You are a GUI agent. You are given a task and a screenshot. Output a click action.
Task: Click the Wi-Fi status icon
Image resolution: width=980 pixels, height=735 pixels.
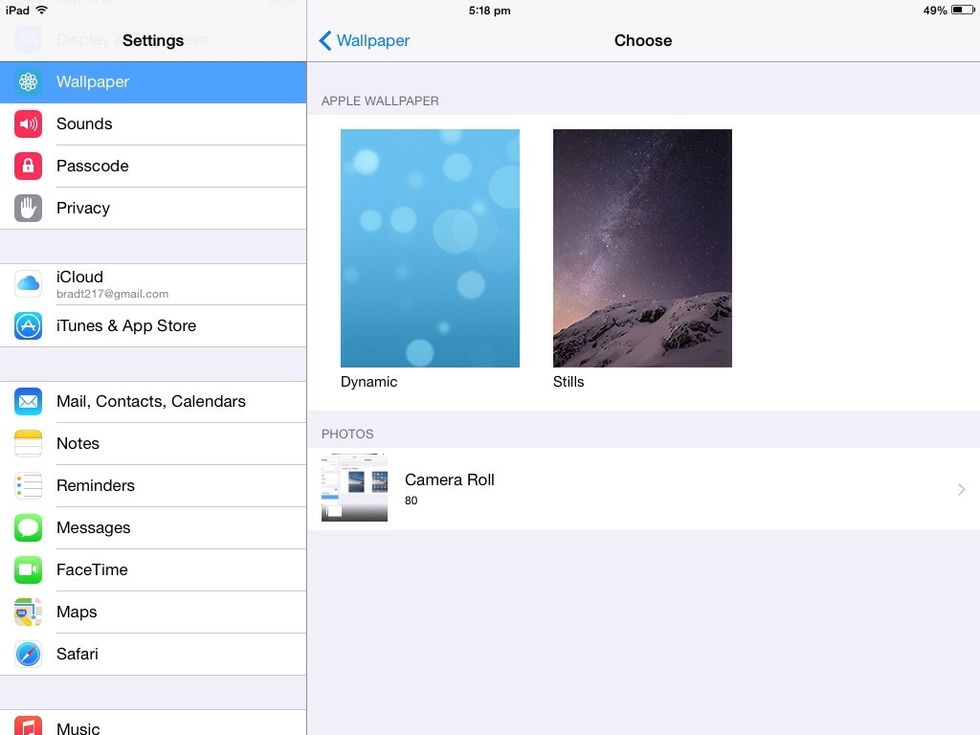[42, 10]
